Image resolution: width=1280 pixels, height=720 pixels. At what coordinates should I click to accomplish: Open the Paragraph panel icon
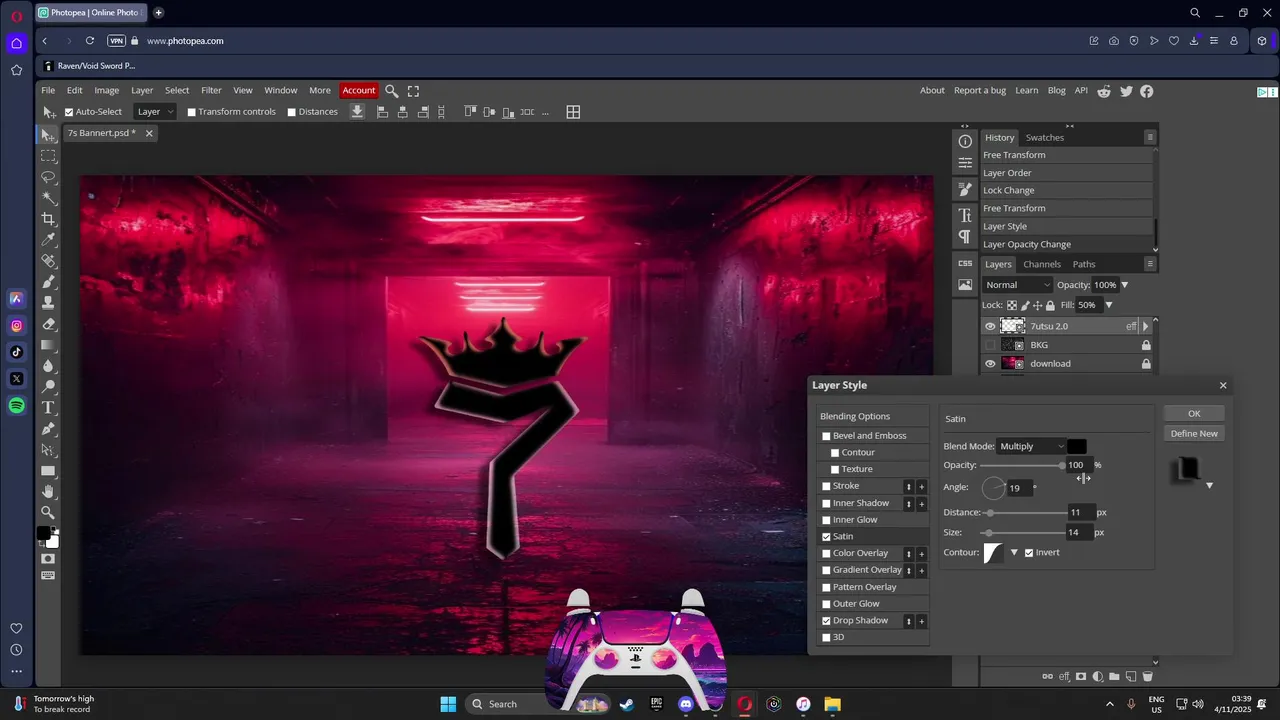coord(965,237)
